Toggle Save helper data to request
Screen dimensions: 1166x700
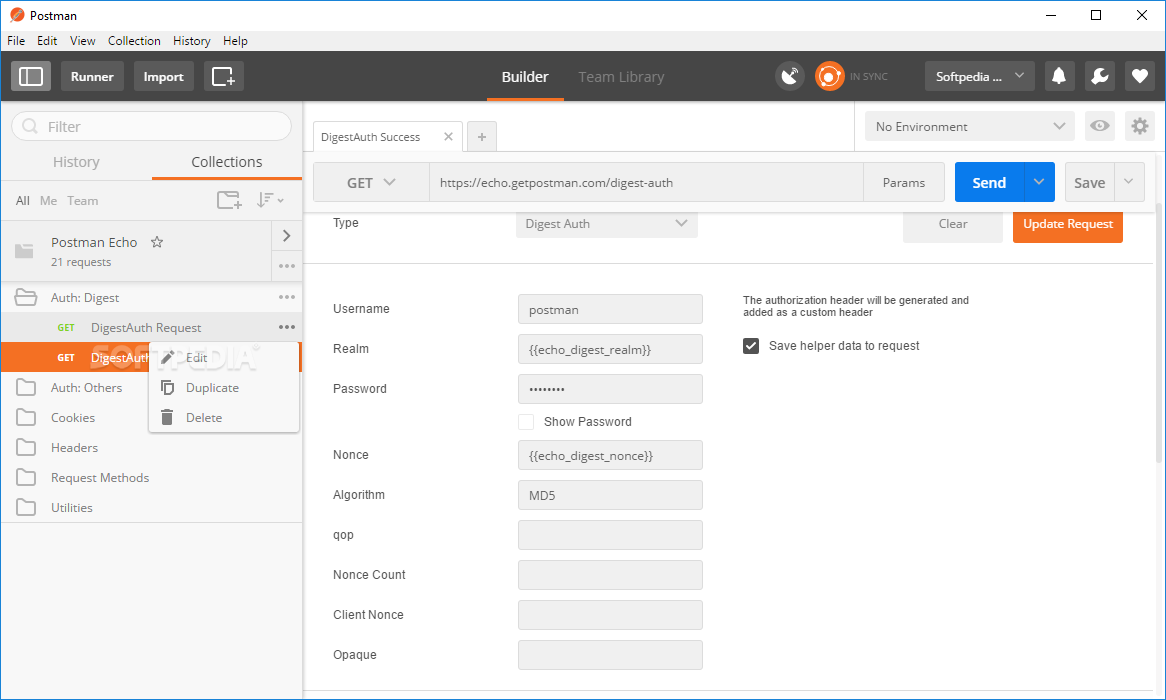point(751,346)
